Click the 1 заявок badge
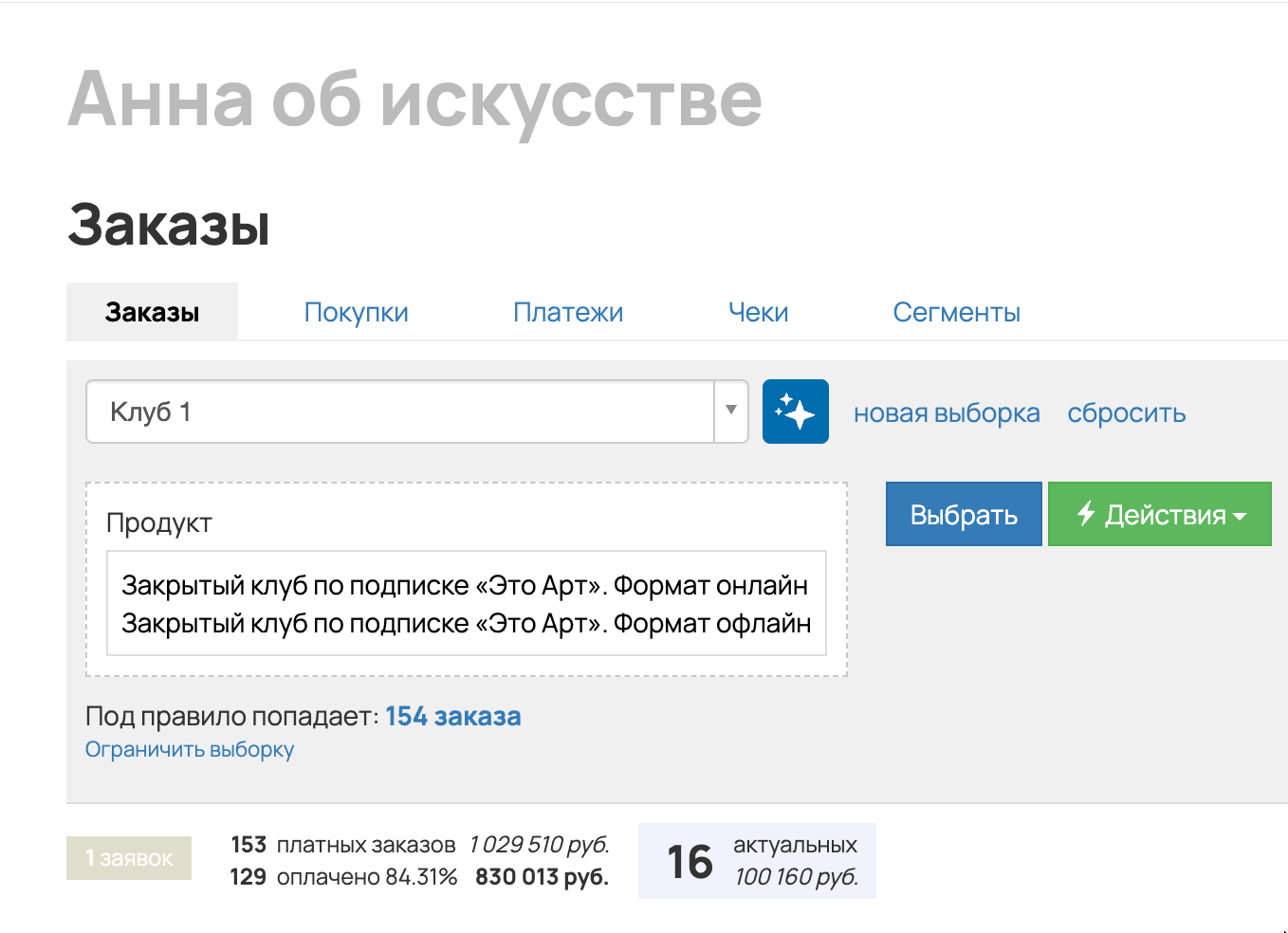Viewport: 1288px width, 933px height. 129,858
